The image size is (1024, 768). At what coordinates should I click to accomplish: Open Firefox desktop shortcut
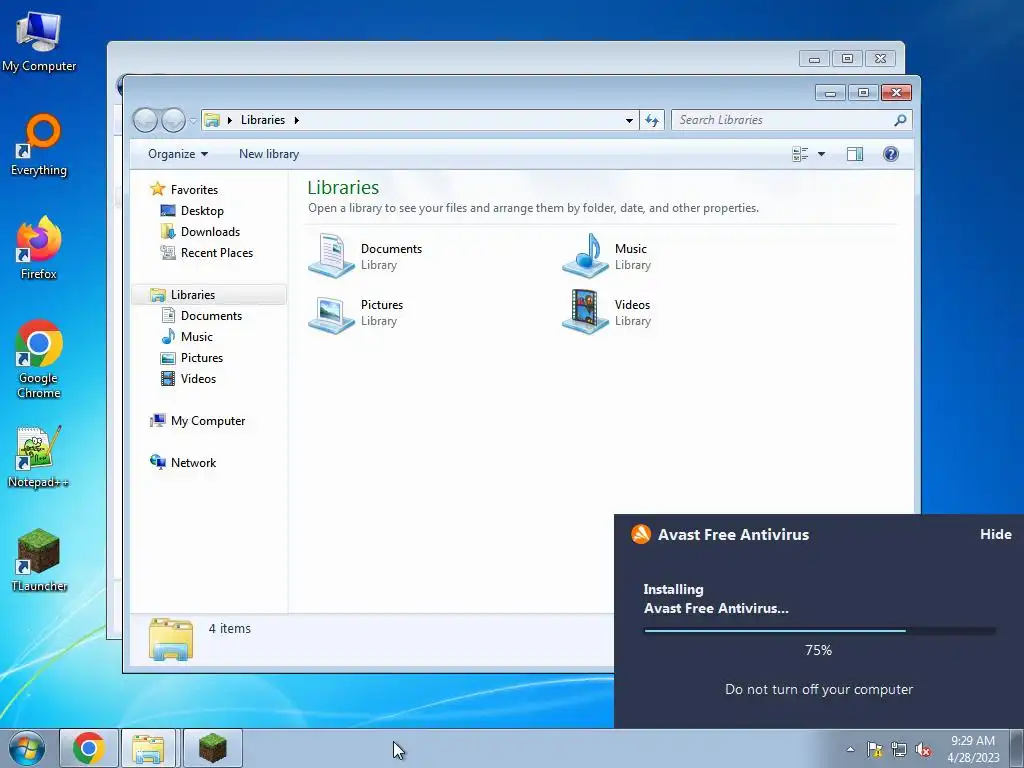point(39,248)
